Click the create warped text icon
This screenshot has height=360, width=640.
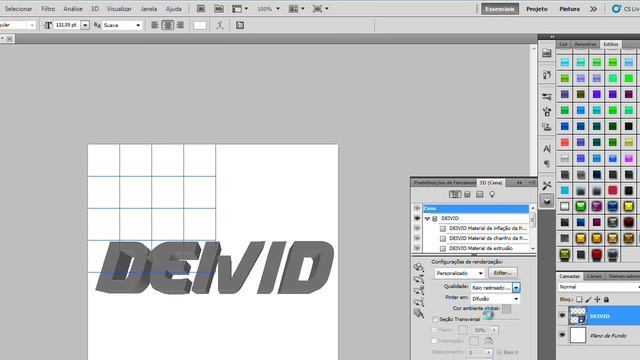(220, 25)
